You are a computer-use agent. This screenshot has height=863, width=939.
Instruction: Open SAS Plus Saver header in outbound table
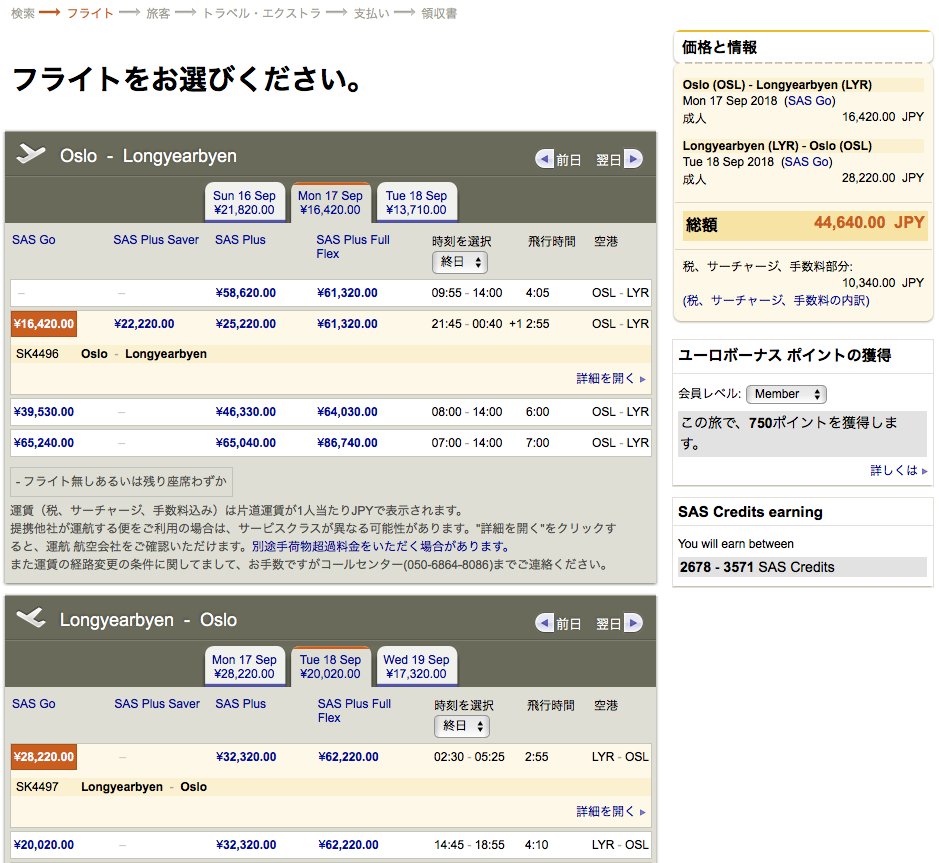point(156,240)
